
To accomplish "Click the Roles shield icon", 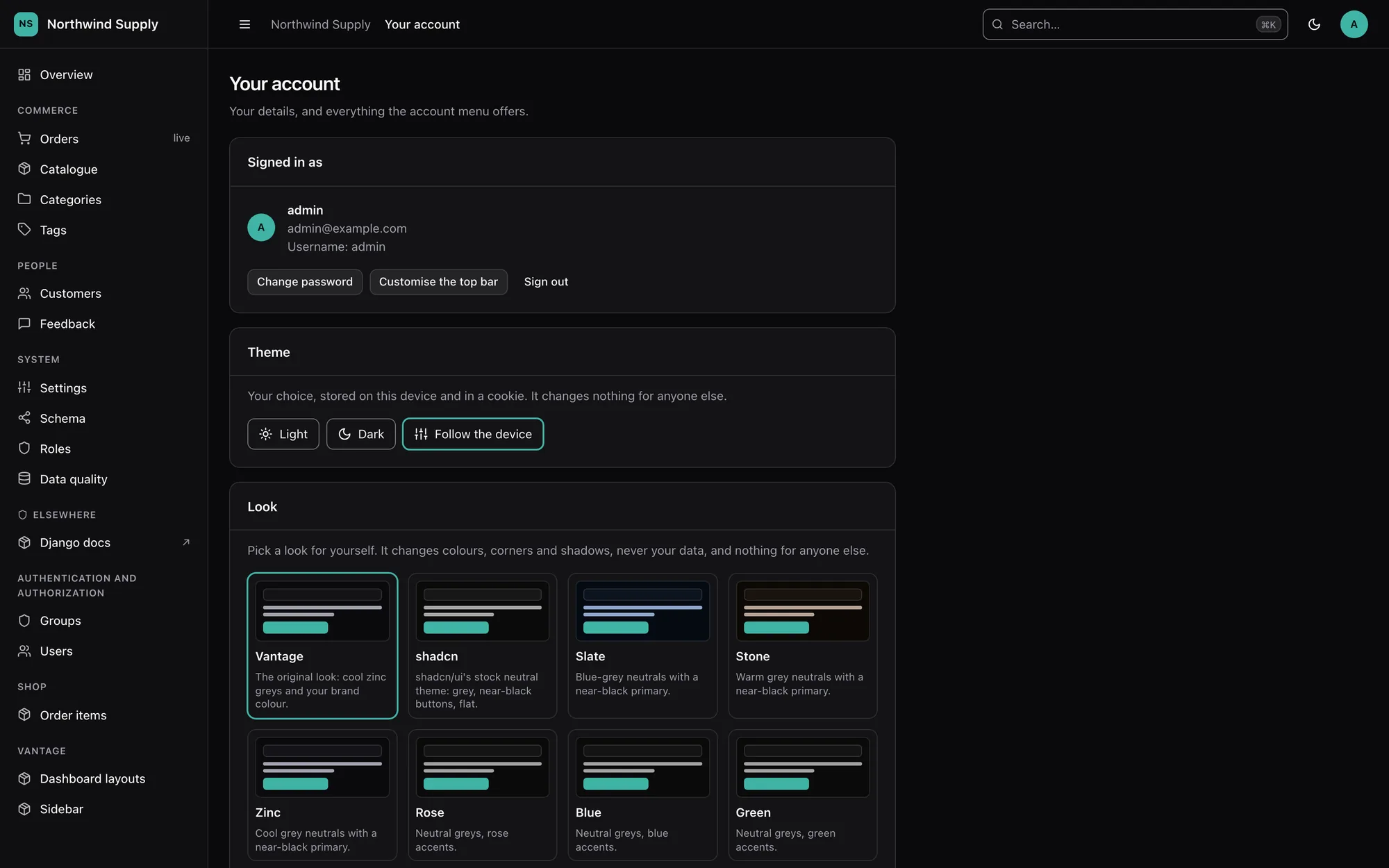I will (24, 448).
